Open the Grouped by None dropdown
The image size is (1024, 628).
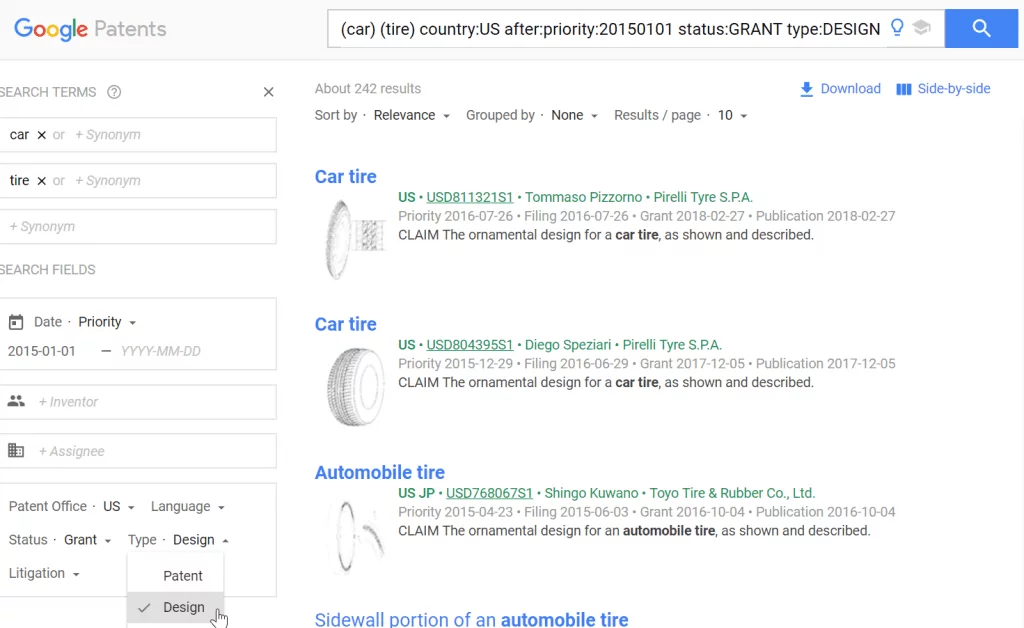[x=574, y=116]
